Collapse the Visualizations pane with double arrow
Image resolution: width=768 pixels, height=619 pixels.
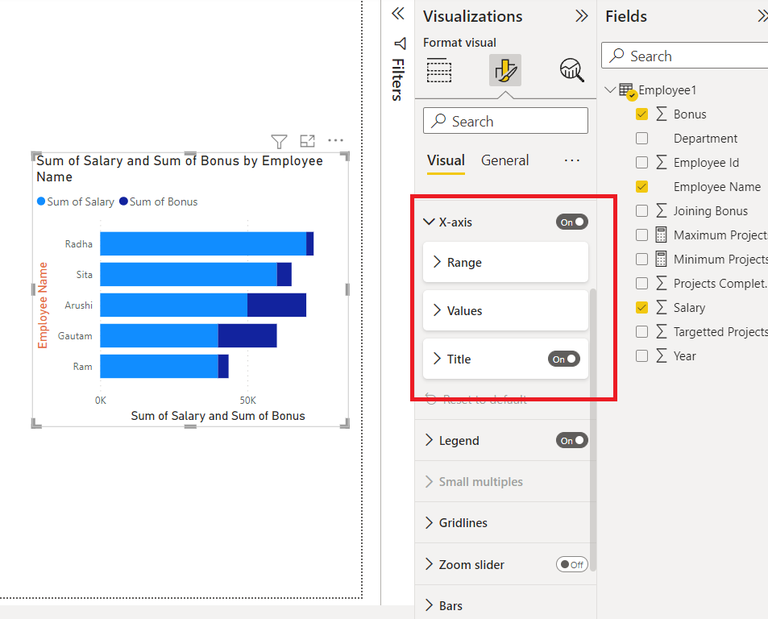(x=581, y=16)
